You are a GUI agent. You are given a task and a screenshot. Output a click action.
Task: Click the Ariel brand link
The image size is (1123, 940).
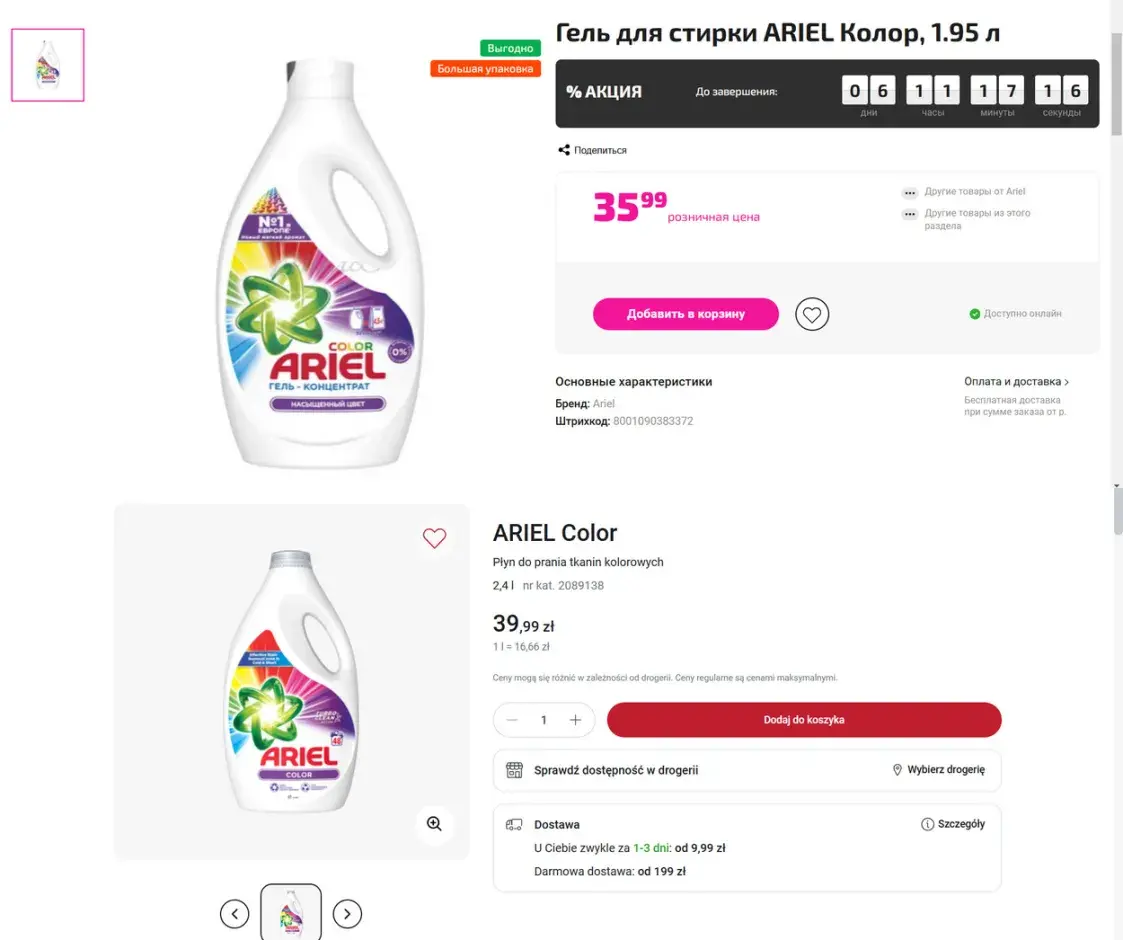click(604, 404)
